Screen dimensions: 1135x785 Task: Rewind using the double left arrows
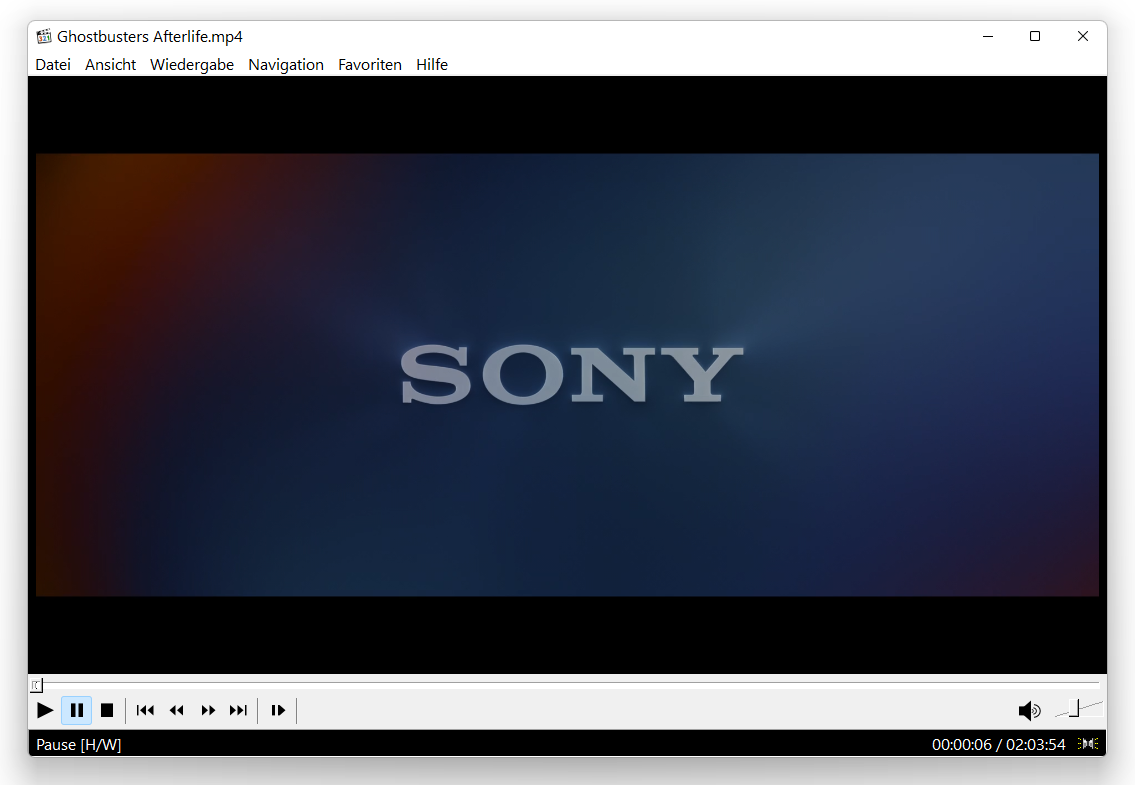pos(177,710)
